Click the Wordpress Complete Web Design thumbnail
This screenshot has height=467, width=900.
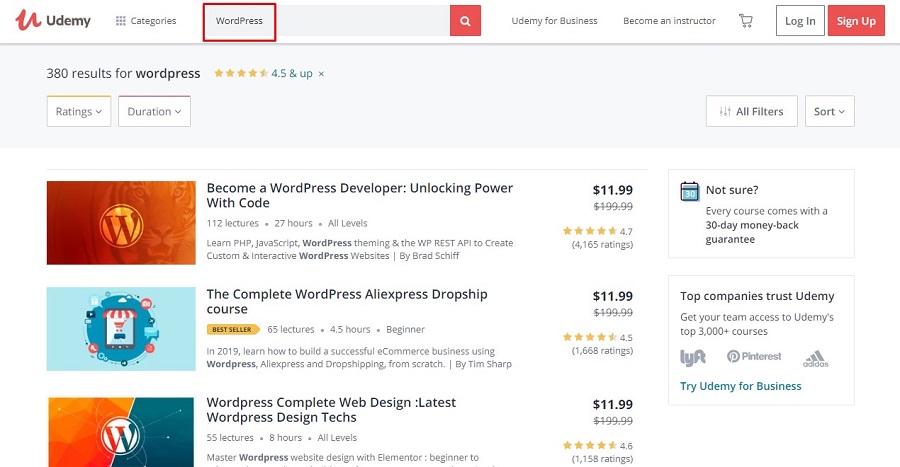pyautogui.click(x=121, y=431)
